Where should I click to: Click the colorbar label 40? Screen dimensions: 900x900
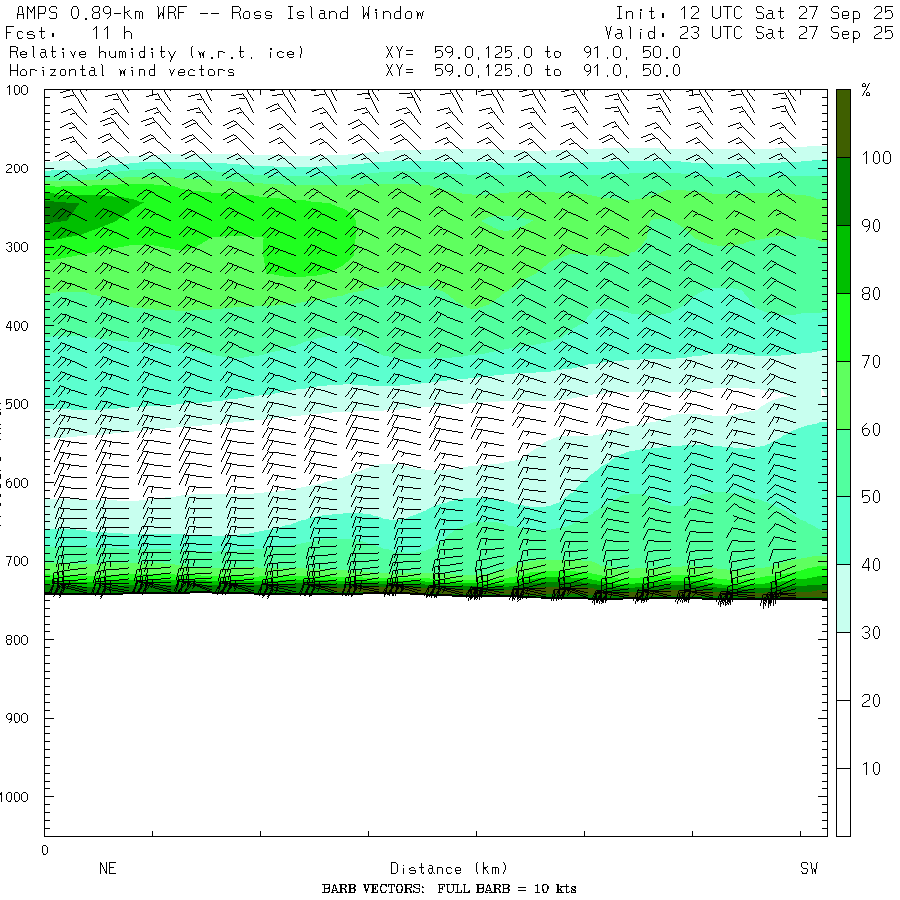[x=871, y=565]
